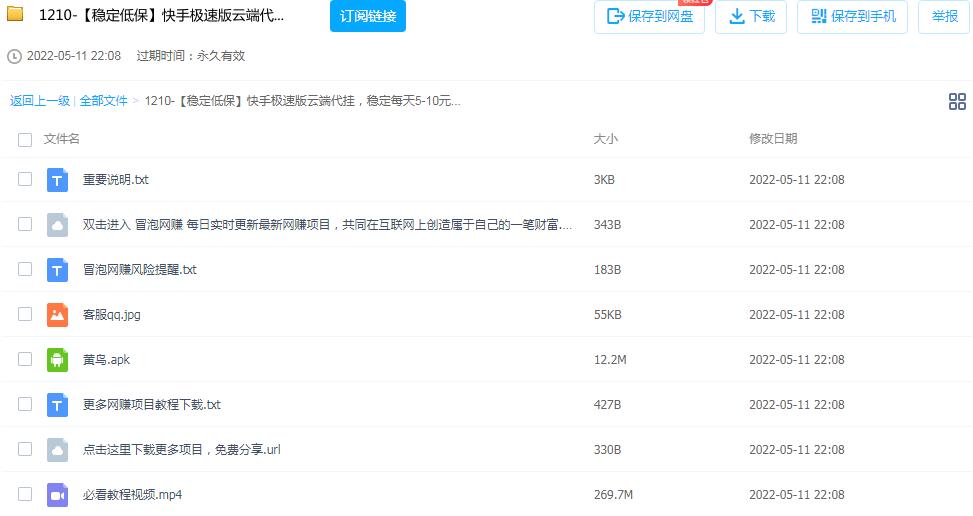Click the clock icon beside the share date
Image resolution: width=973 pixels, height=516 pixels.
(x=14, y=56)
